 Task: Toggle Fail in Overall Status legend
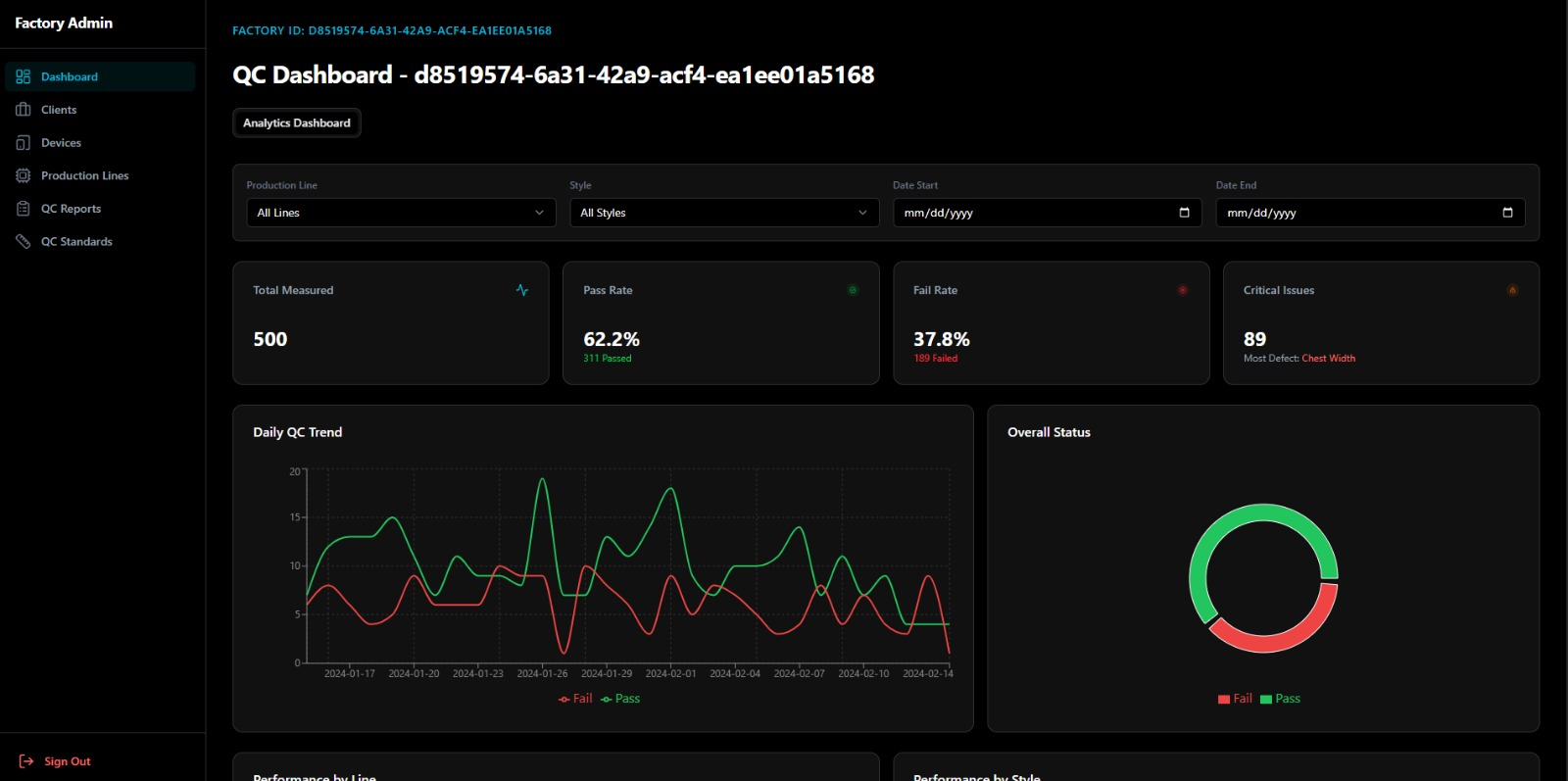(1235, 699)
